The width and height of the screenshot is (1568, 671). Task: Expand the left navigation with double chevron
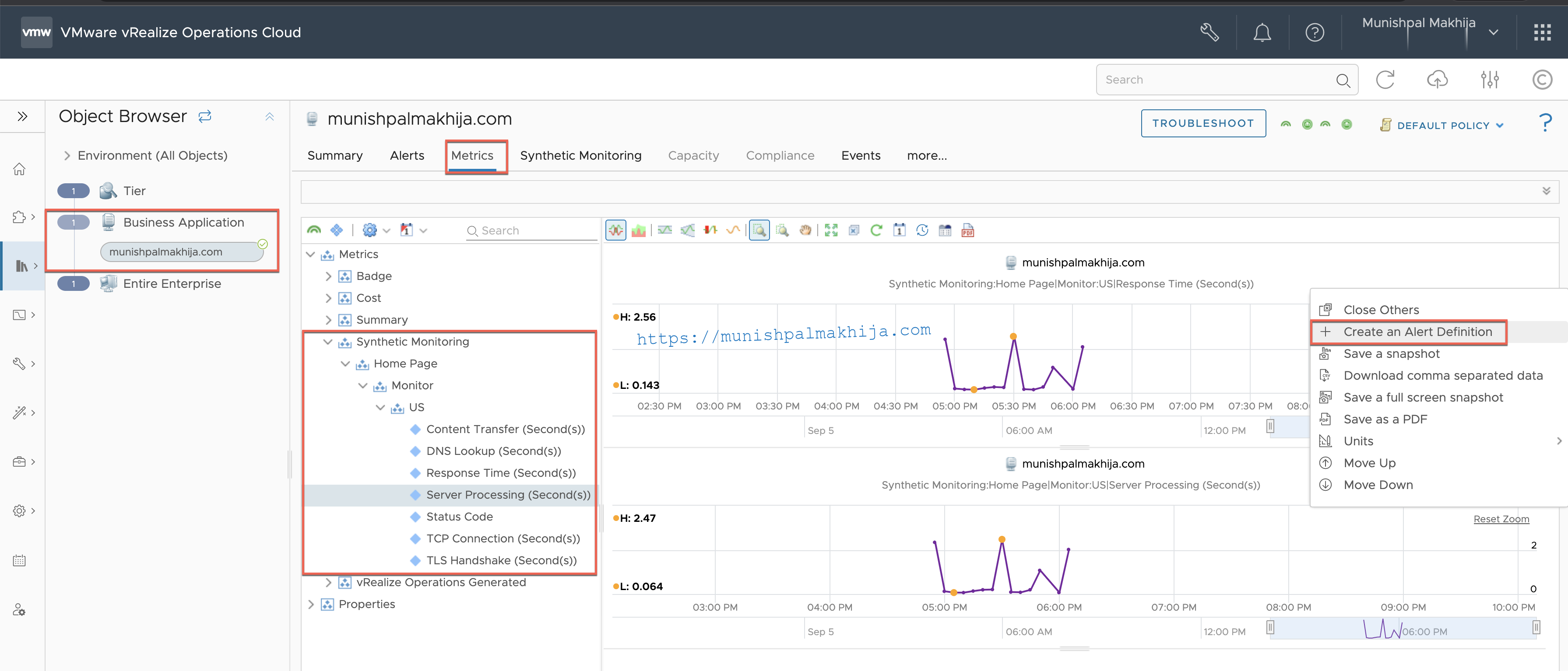coord(22,115)
